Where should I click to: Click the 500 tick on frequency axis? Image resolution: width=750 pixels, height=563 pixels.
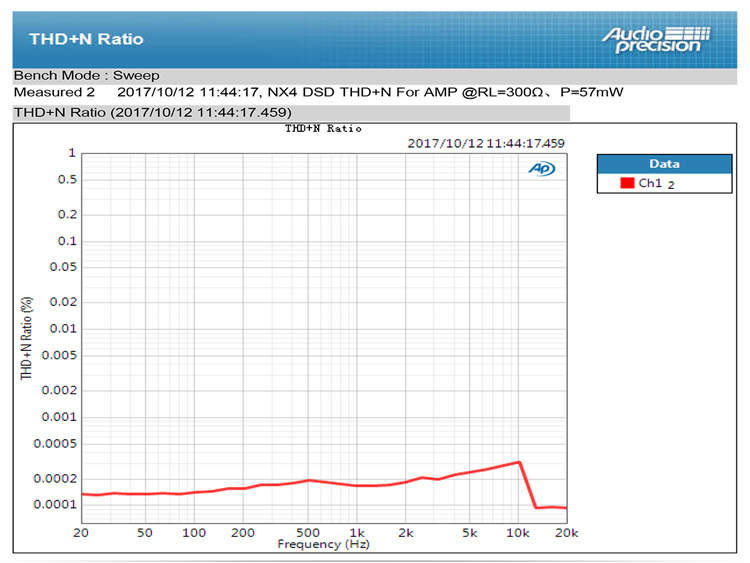pos(307,532)
